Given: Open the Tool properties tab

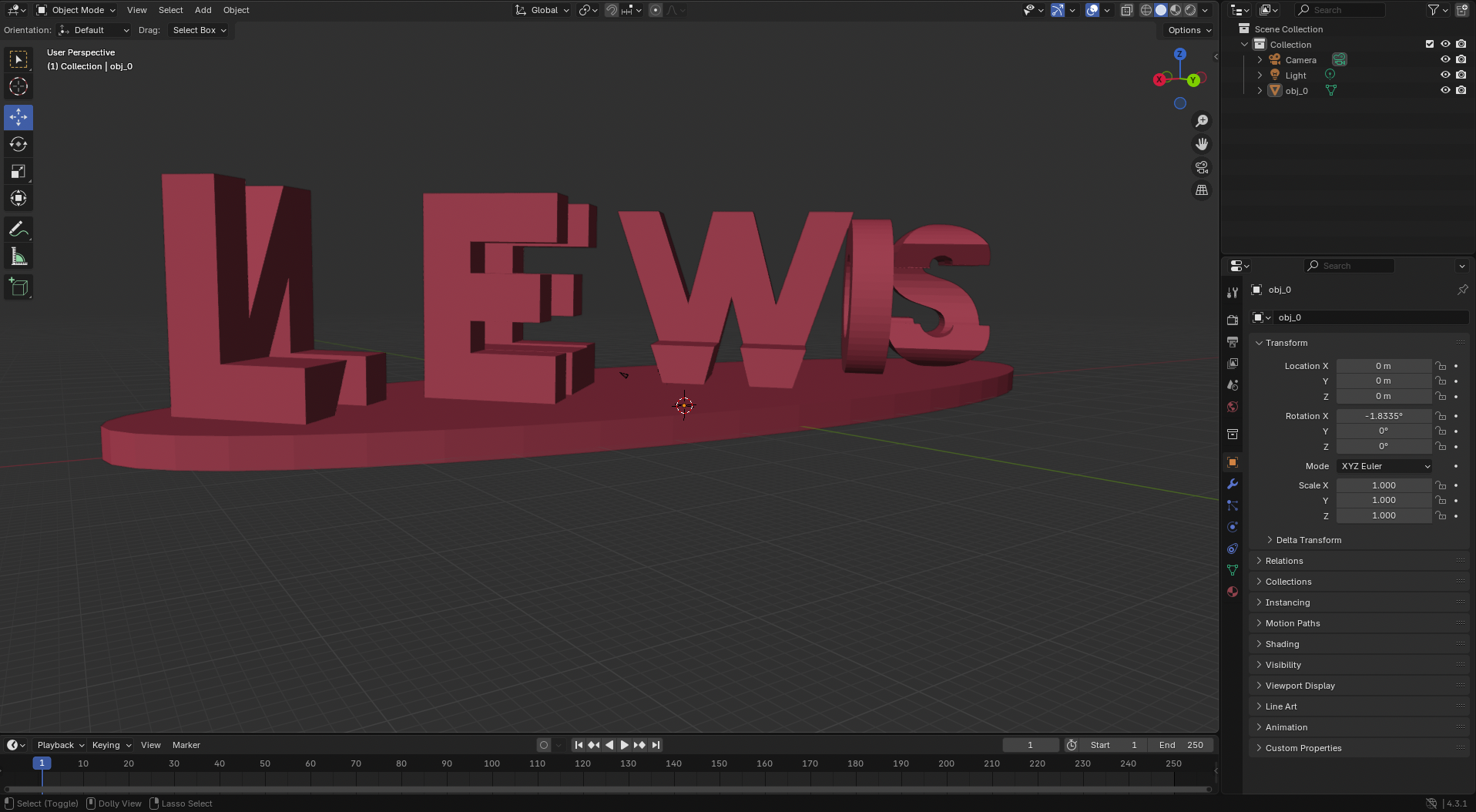Looking at the screenshot, I should click(1233, 292).
